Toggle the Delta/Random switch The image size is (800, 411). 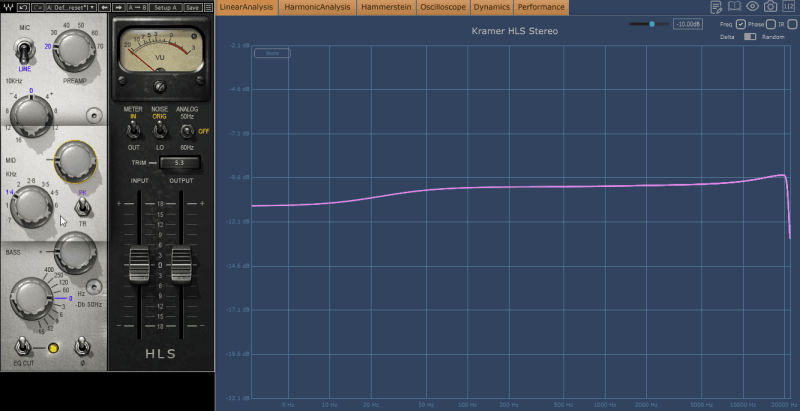coord(749,37)
